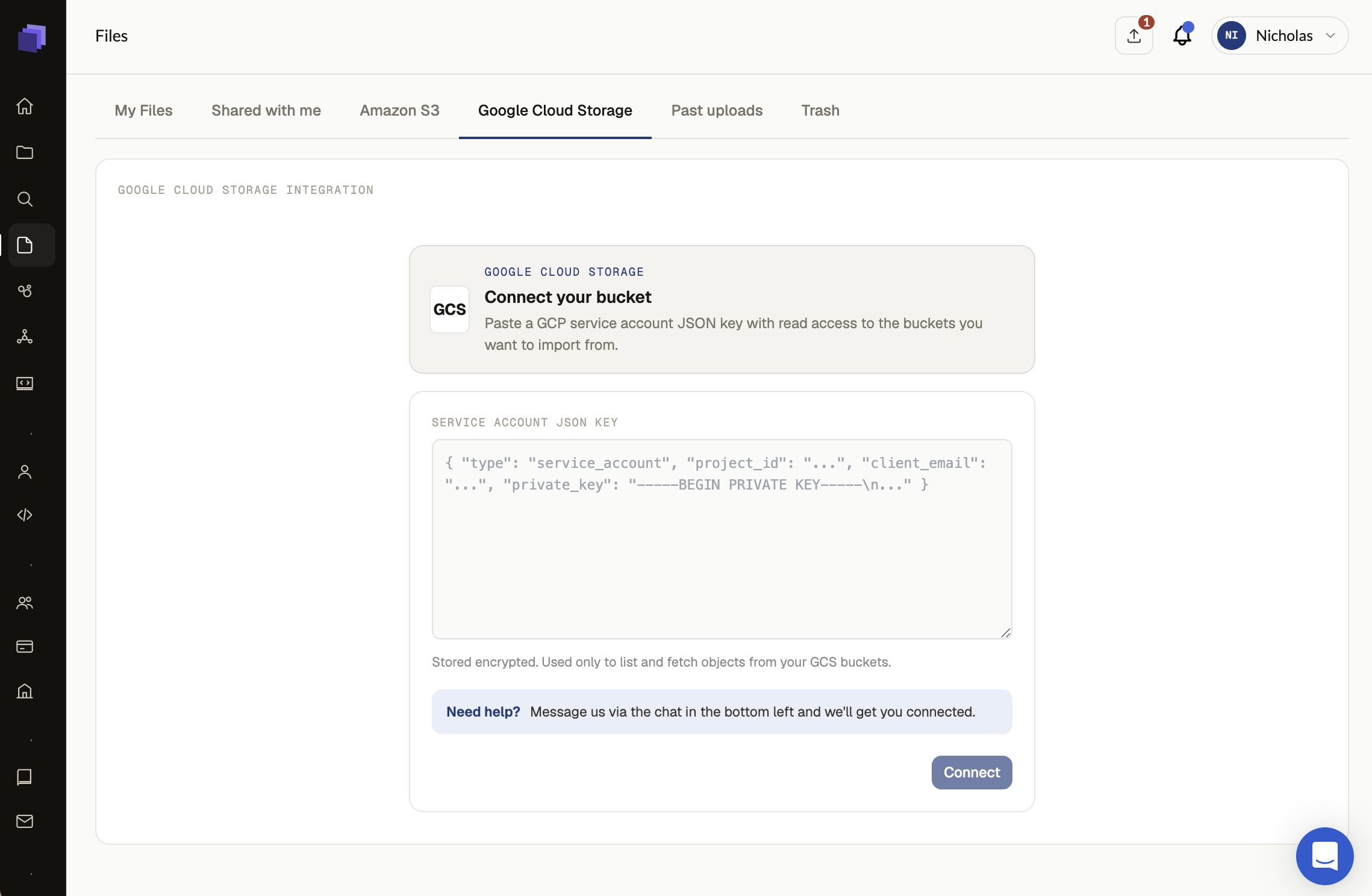Screen dimensions: 1372x896
Task: Open the connected circles icon in sidebar
Action: point(25,291)
